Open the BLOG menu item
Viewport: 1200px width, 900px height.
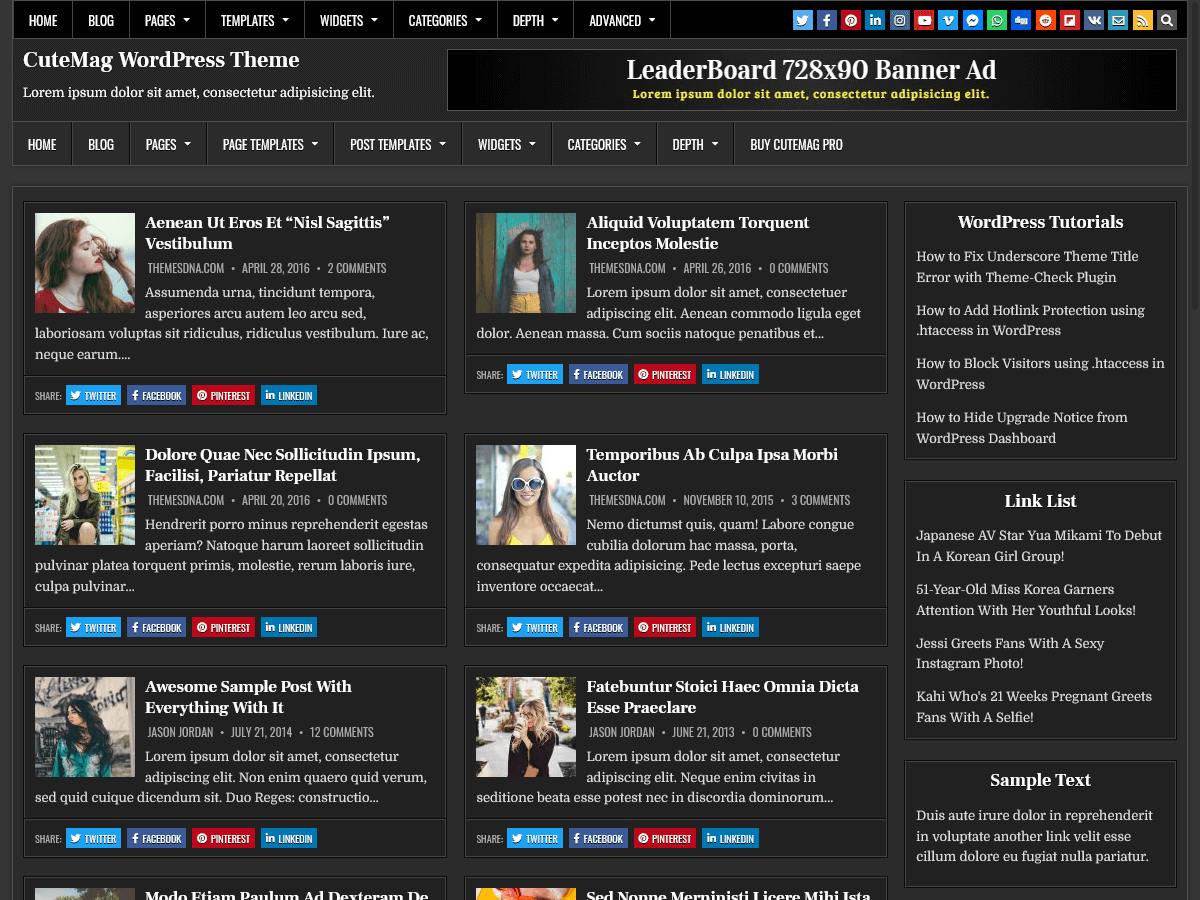coord(100,143)
